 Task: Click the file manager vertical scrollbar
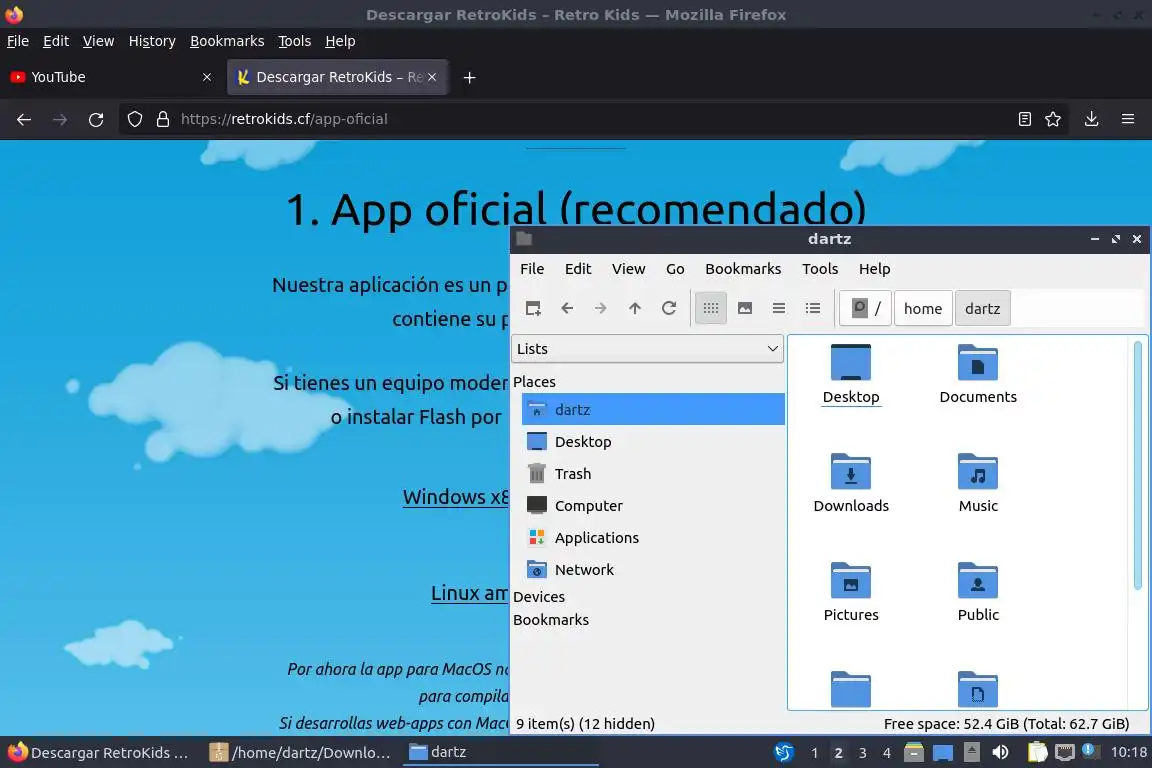pos(1138,465)
